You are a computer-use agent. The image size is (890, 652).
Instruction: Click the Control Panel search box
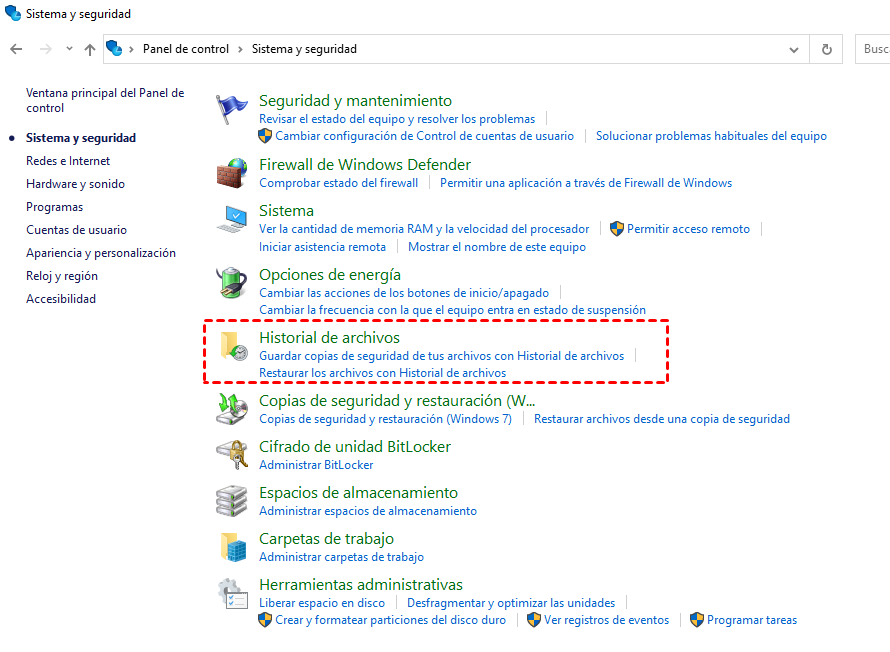coord(873,49)
